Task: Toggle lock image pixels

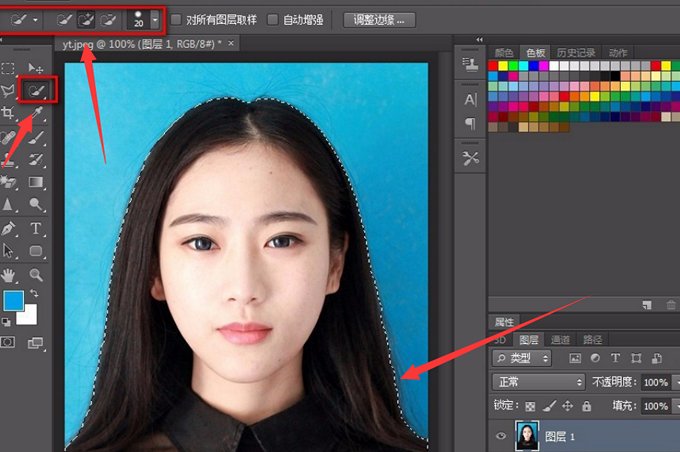Action: click(x=549, y=406)
